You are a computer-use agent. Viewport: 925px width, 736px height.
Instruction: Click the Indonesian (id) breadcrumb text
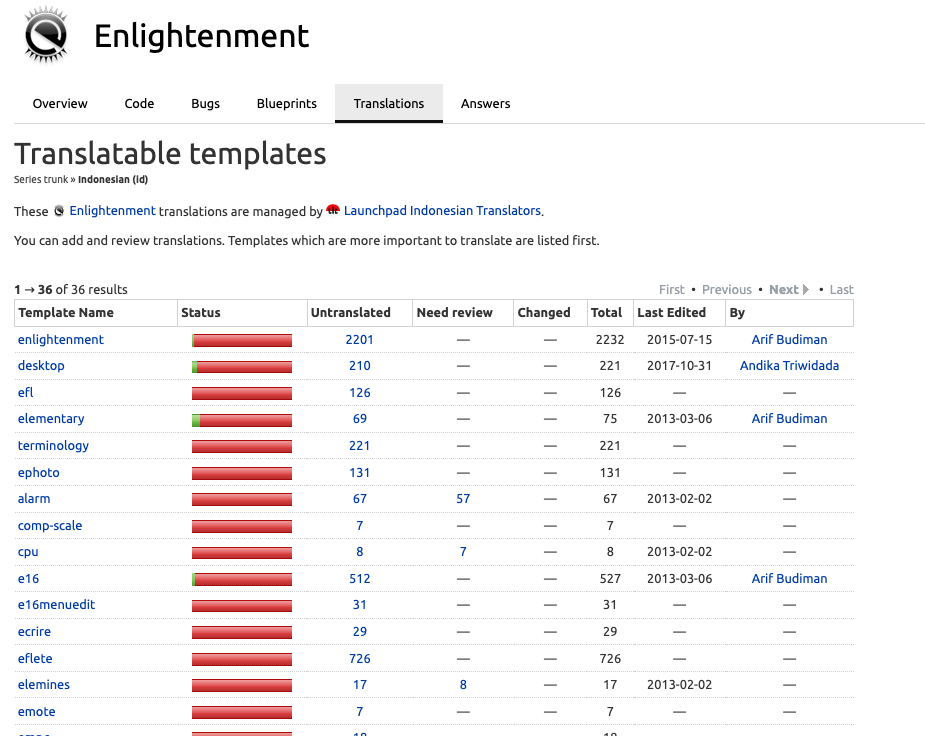click(113, 179)
